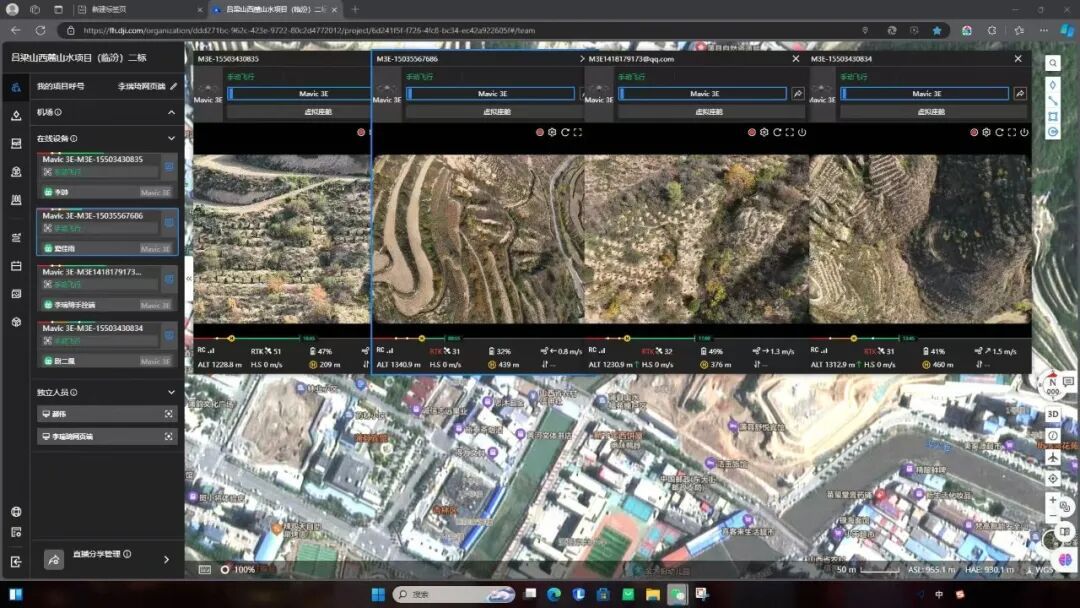
Task: Click power icon on M3E-15503430834 feed
Action: tap(1024, 132)
